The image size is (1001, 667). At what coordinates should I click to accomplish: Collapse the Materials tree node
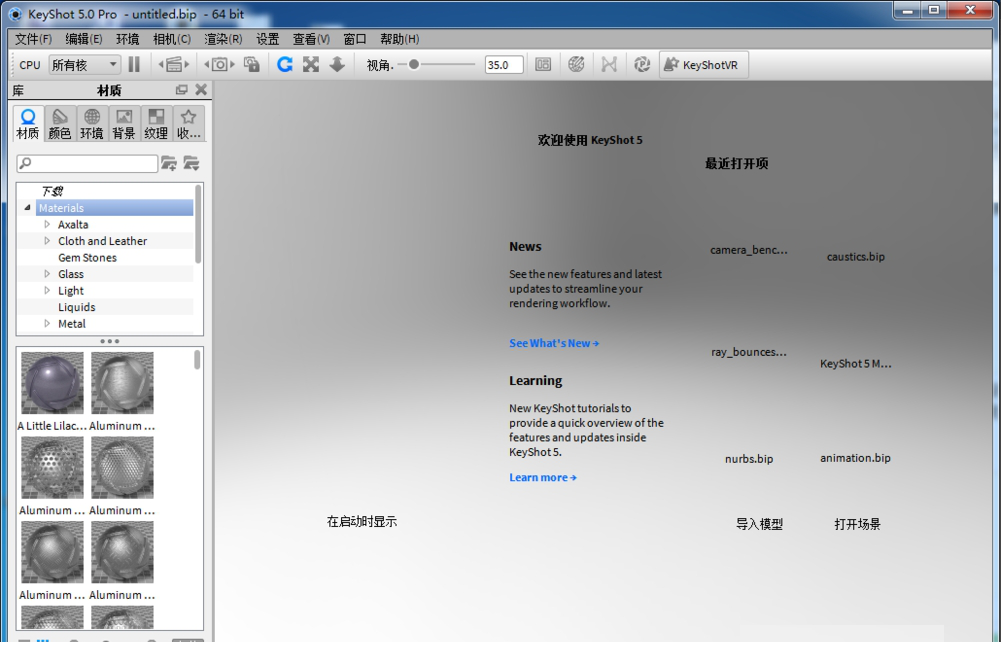[x=27, y=207]
